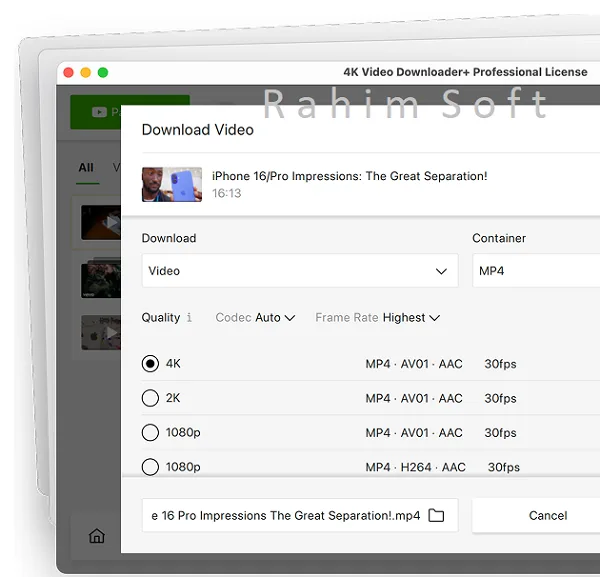
Task: Click the iPhone 16 video thumbnail
Action: pos(172,184)
